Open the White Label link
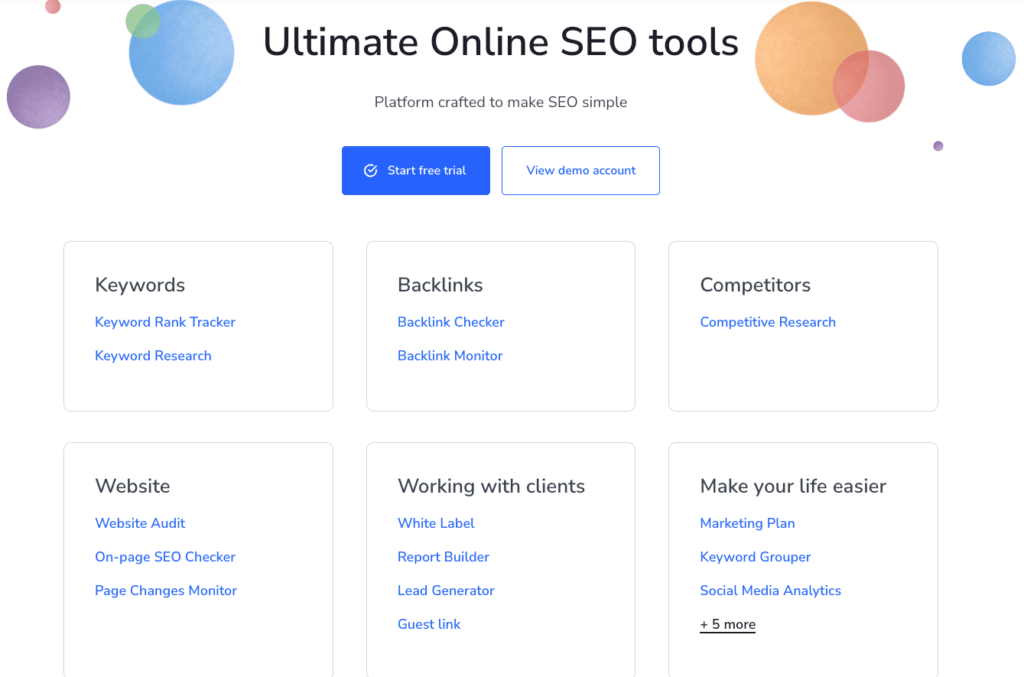The image size is (1024, 677). click(x=436, y=523)
